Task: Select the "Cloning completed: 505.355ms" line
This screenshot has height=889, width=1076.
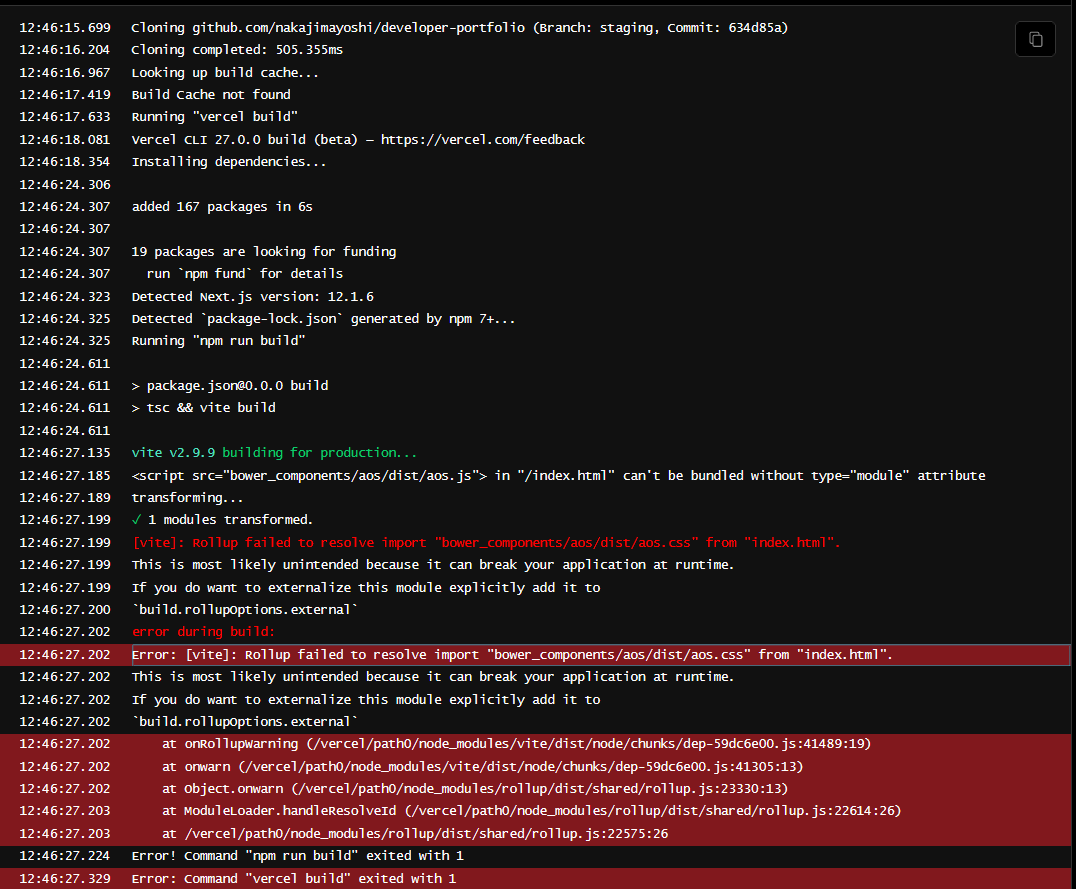Action: pyautogui.click(x=237, y=49)
